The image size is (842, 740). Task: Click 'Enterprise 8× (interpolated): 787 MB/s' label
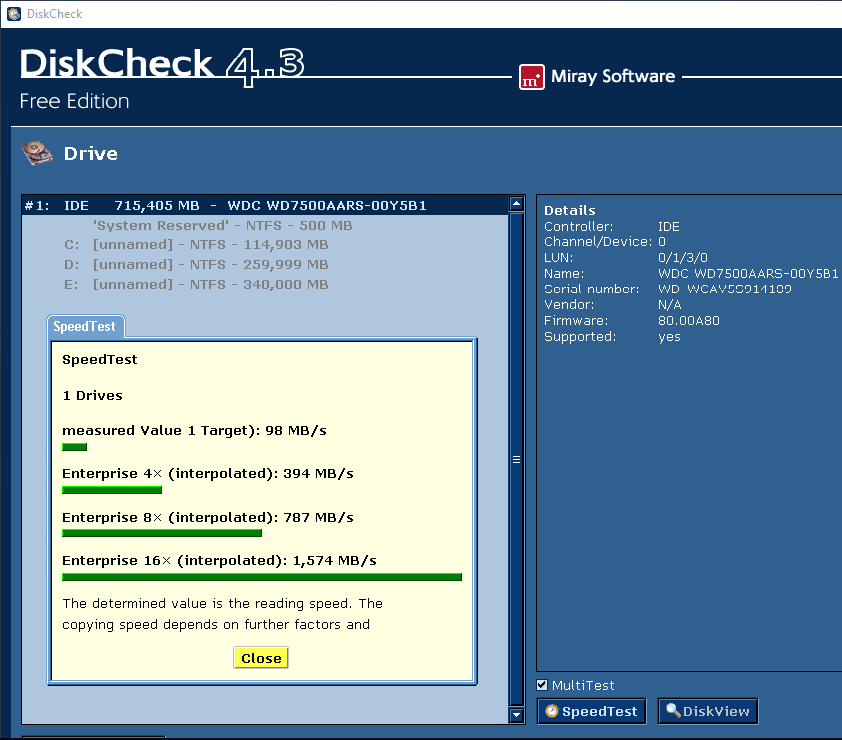(208, 518)
